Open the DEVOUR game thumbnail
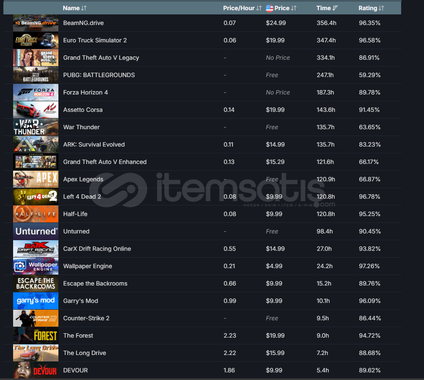This screenshot has width=424, height=380. coord(36,370)
